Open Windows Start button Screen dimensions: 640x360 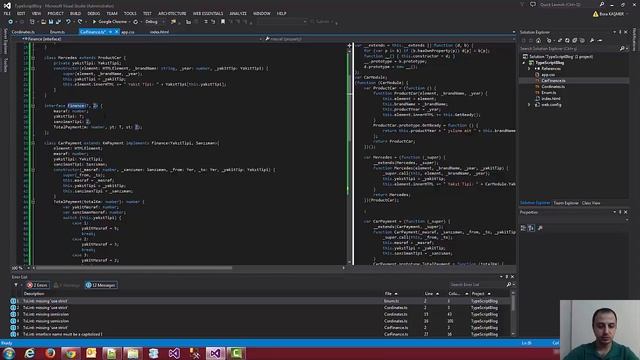(x=9, y=353)
